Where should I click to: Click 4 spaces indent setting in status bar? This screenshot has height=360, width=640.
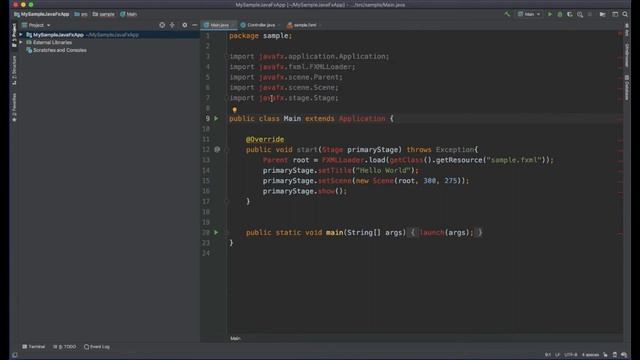590,355
